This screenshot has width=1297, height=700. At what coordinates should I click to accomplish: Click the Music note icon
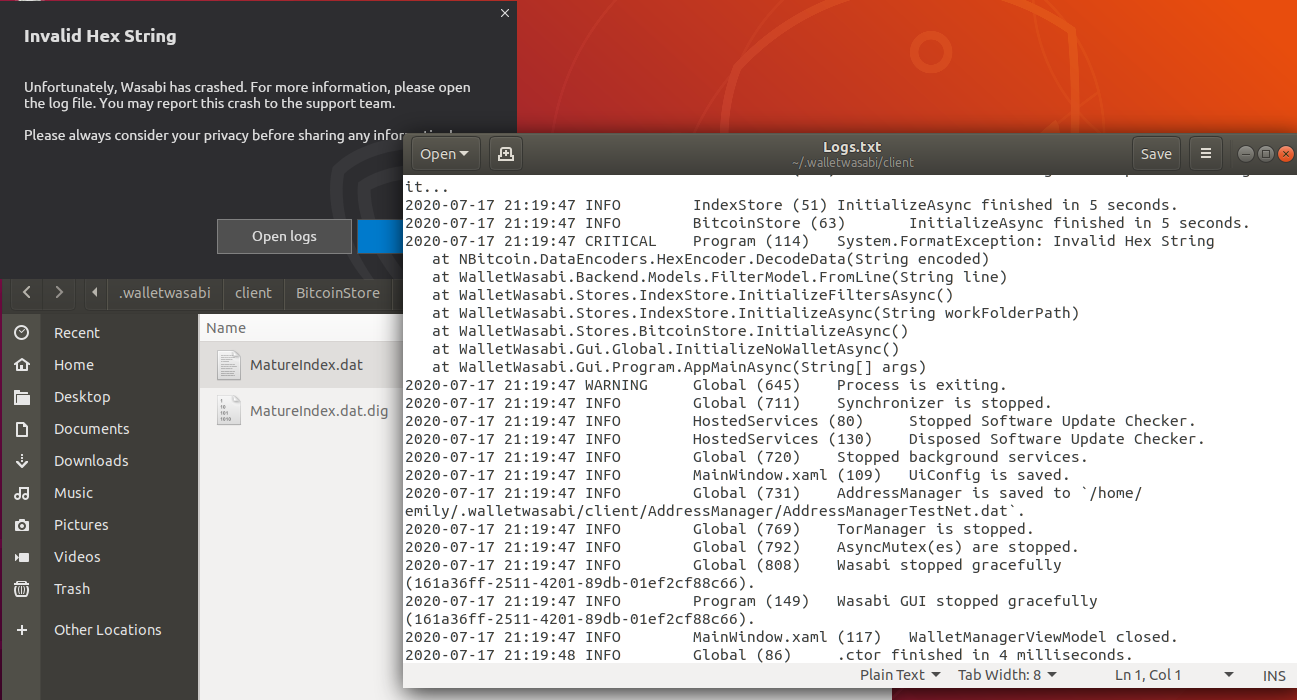pos(22,493)
